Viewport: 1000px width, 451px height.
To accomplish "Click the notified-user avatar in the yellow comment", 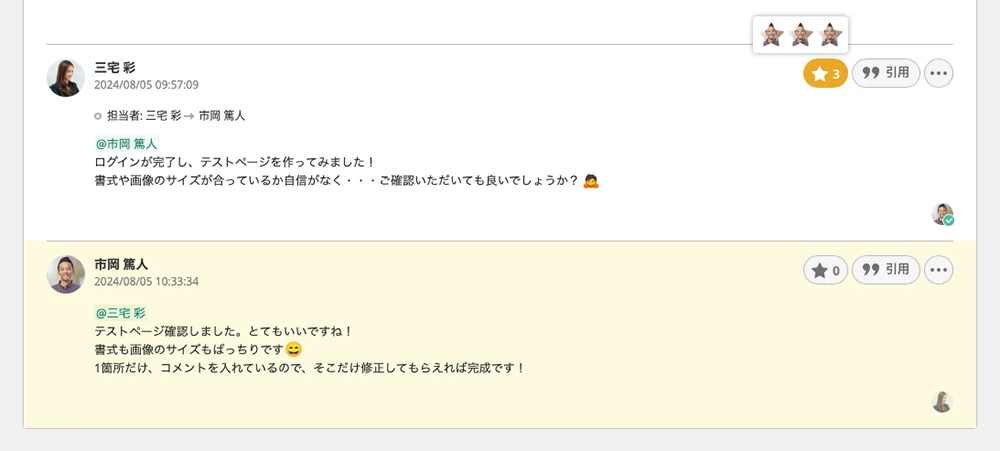I will [942, 401].
